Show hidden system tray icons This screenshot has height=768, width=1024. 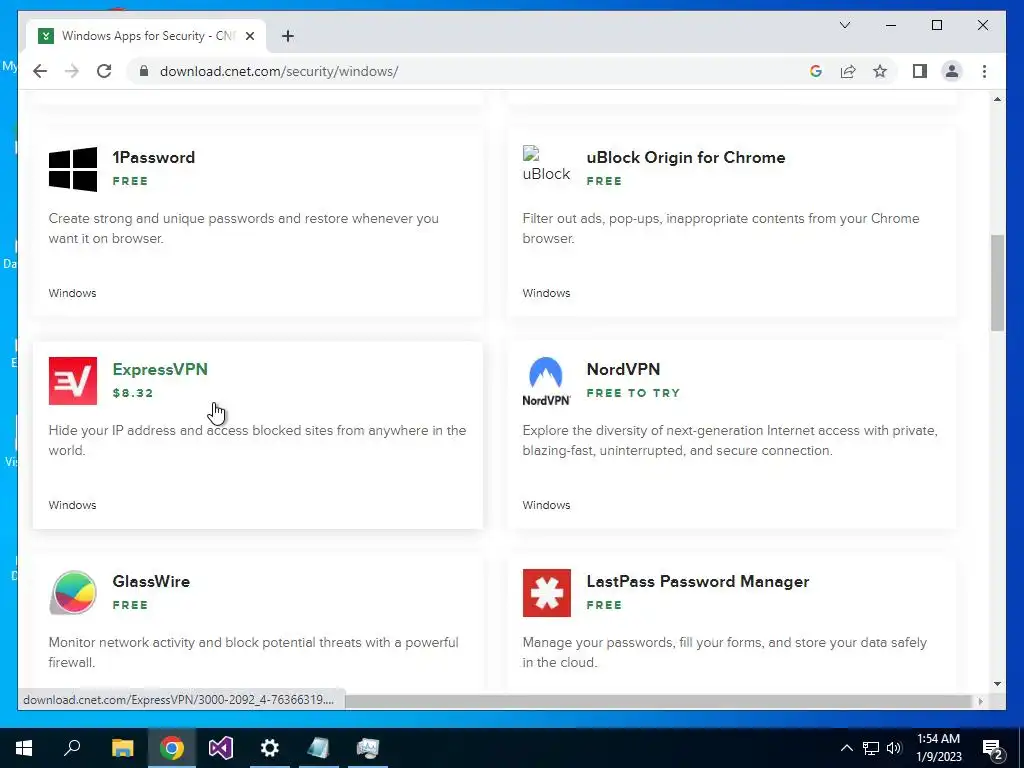click(846, 748)
